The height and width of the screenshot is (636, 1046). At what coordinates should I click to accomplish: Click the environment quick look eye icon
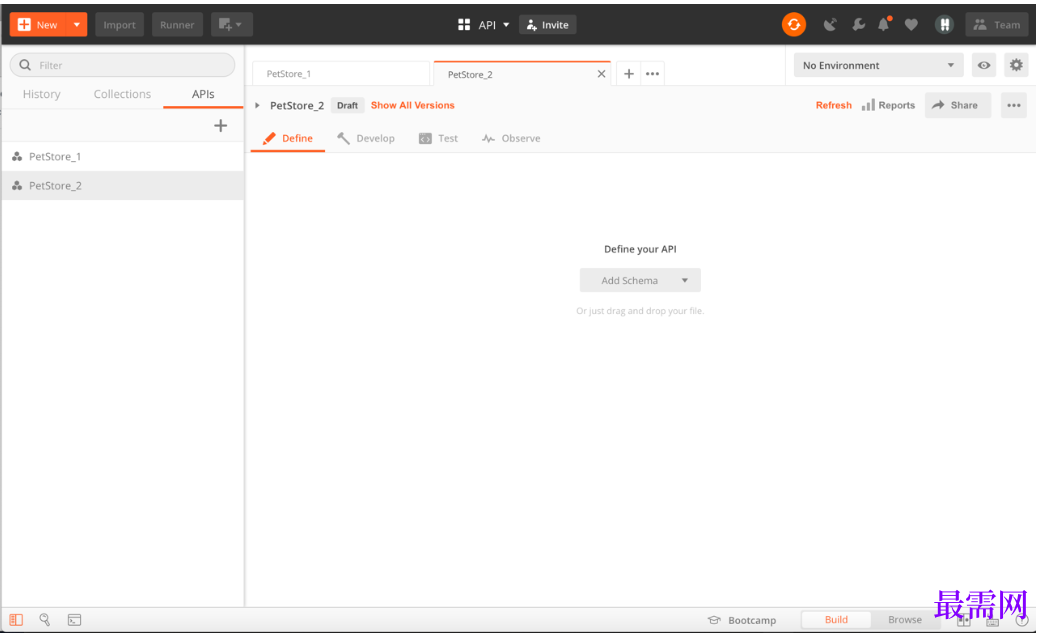click(x=984, y=65)
